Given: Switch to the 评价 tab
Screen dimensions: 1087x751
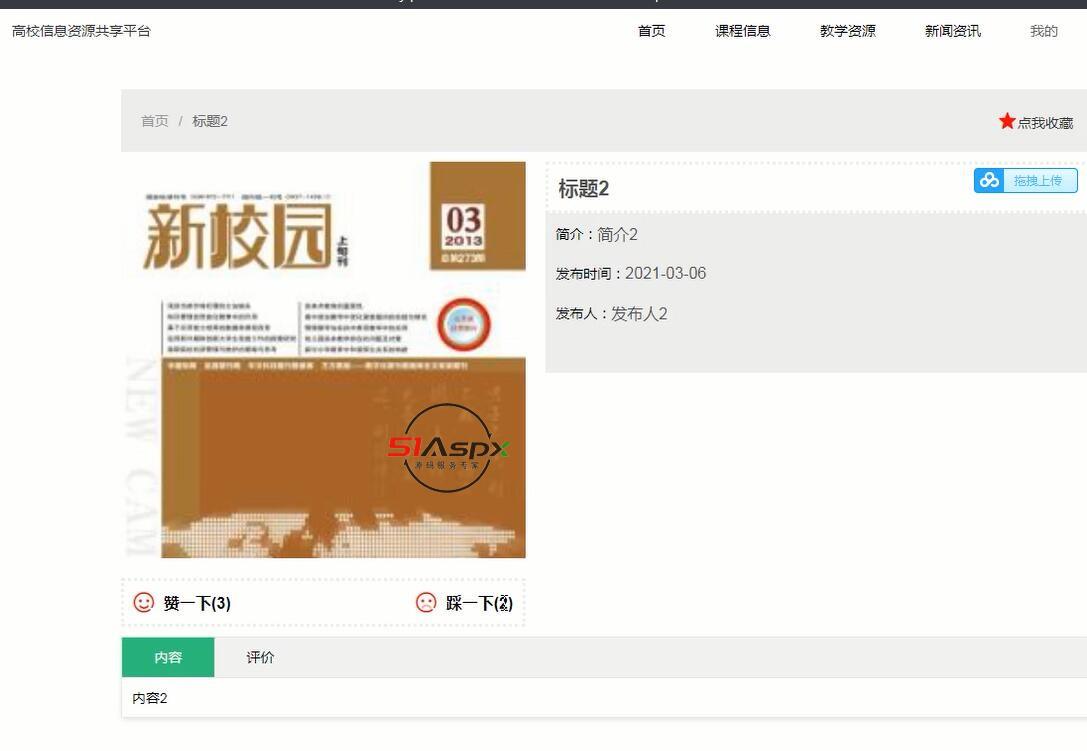Looking at the screenshot, I should 260,657.
